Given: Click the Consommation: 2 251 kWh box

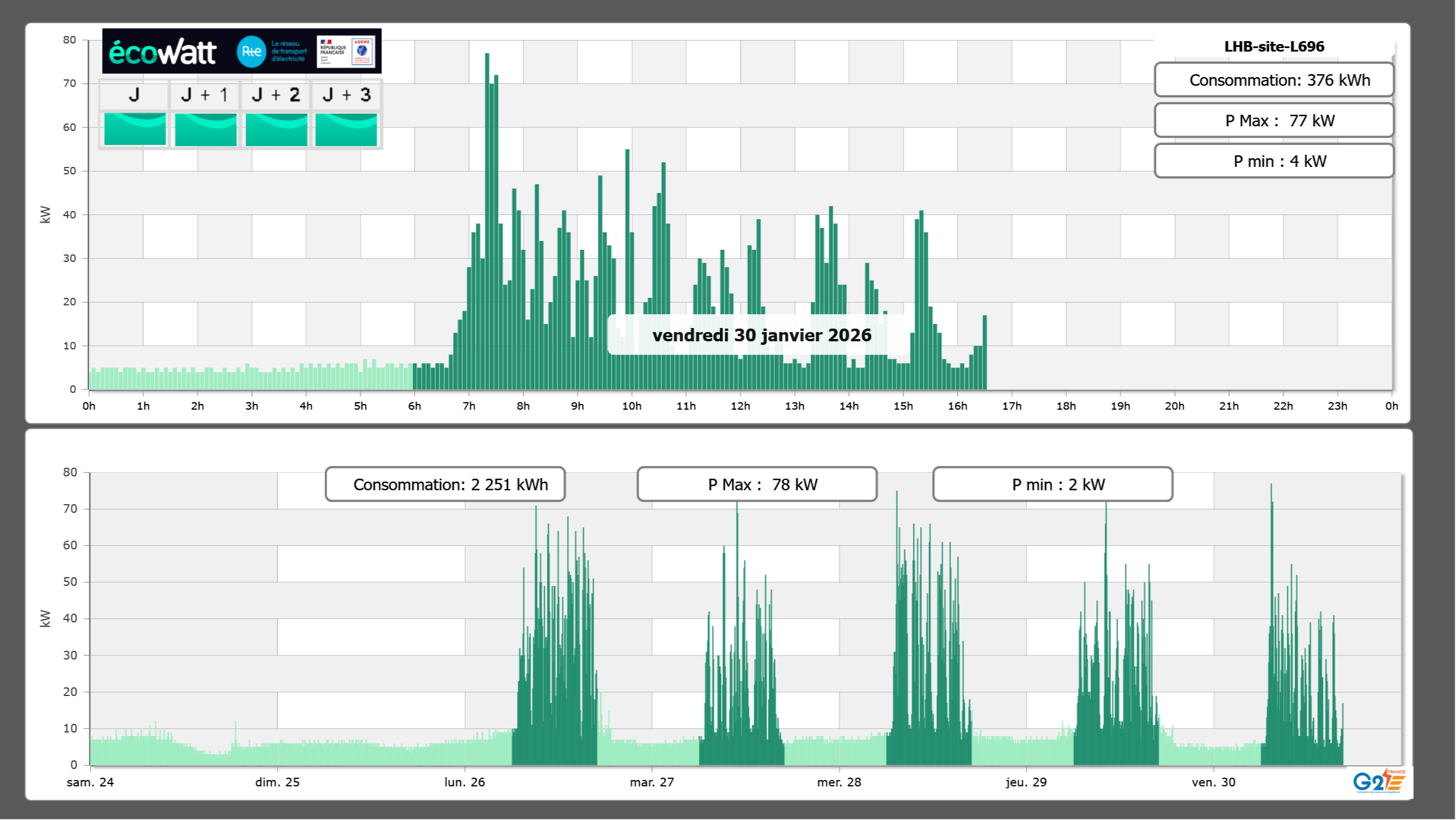Looking at the screenshot, I should tap(445, 484).
